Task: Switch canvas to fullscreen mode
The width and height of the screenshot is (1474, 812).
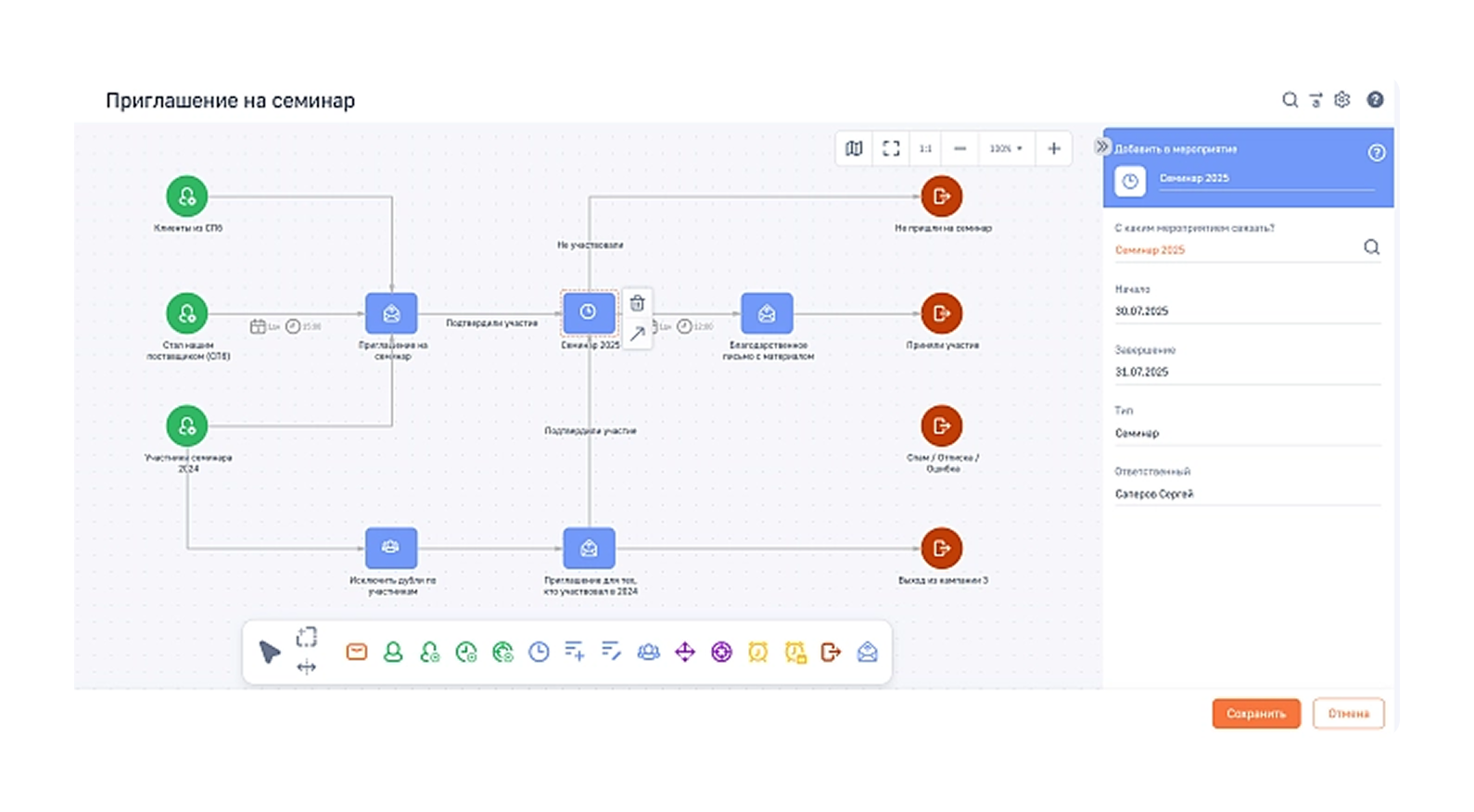Action: click(891, 148)
